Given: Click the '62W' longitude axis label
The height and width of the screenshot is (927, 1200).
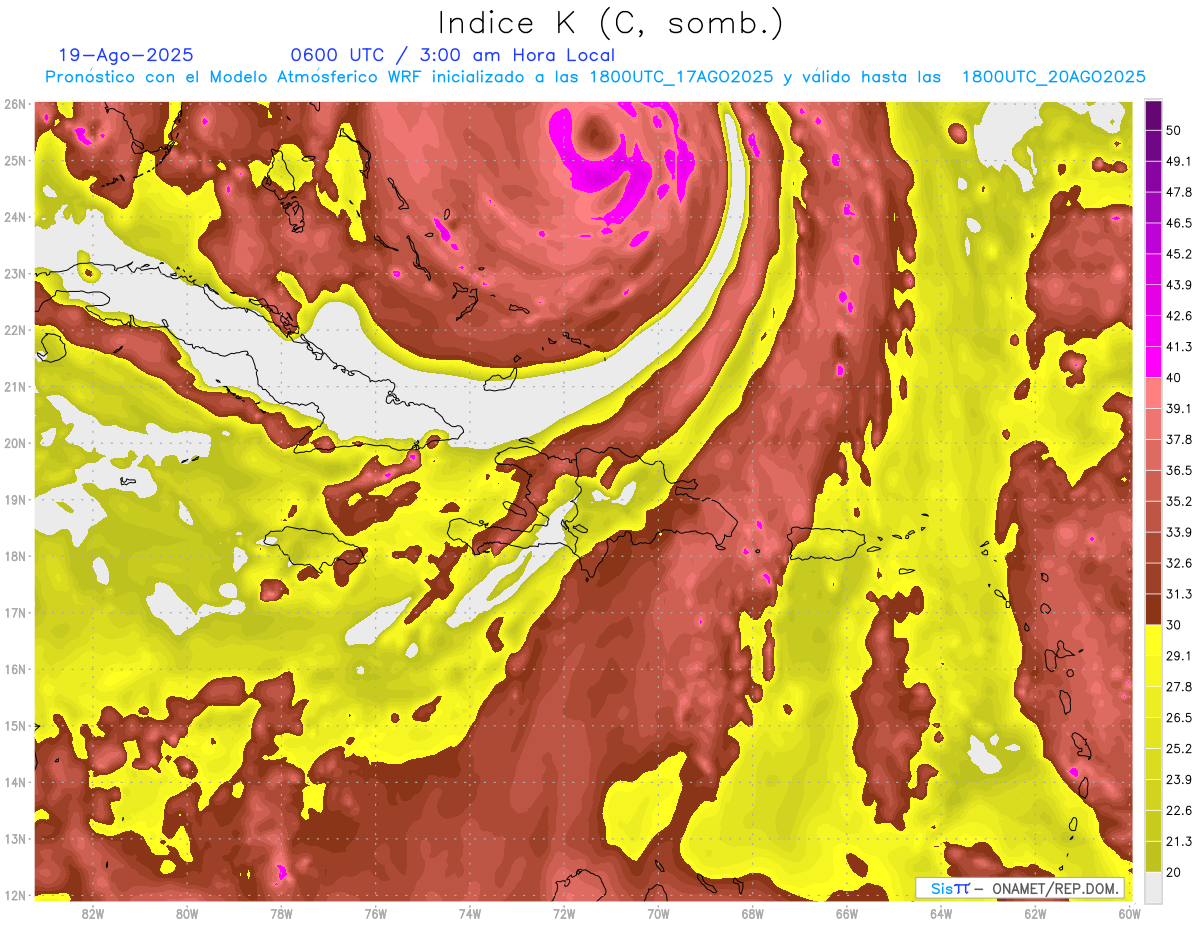Looking at the screenshot, I should click(1035, 913).
